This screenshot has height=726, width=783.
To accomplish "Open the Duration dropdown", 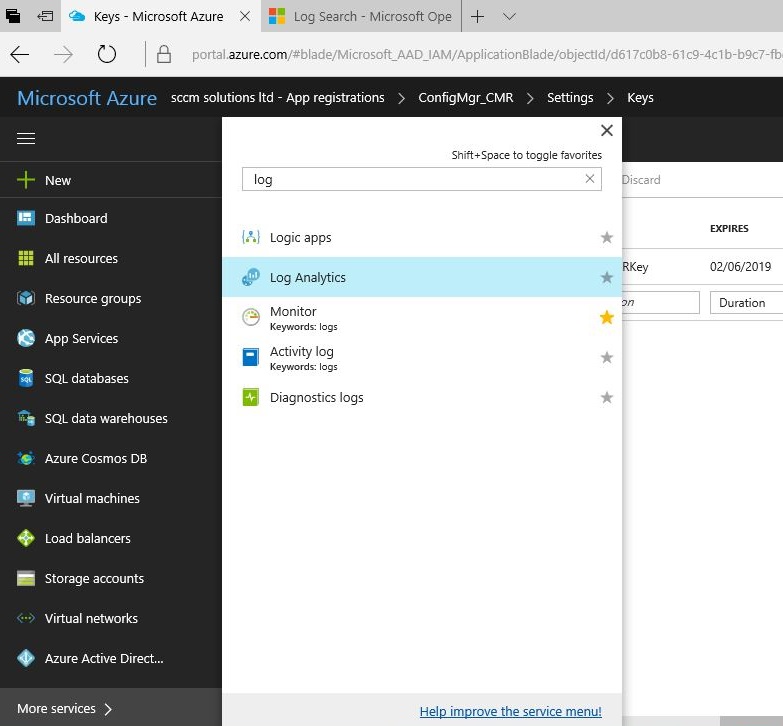I will point(745,303).
